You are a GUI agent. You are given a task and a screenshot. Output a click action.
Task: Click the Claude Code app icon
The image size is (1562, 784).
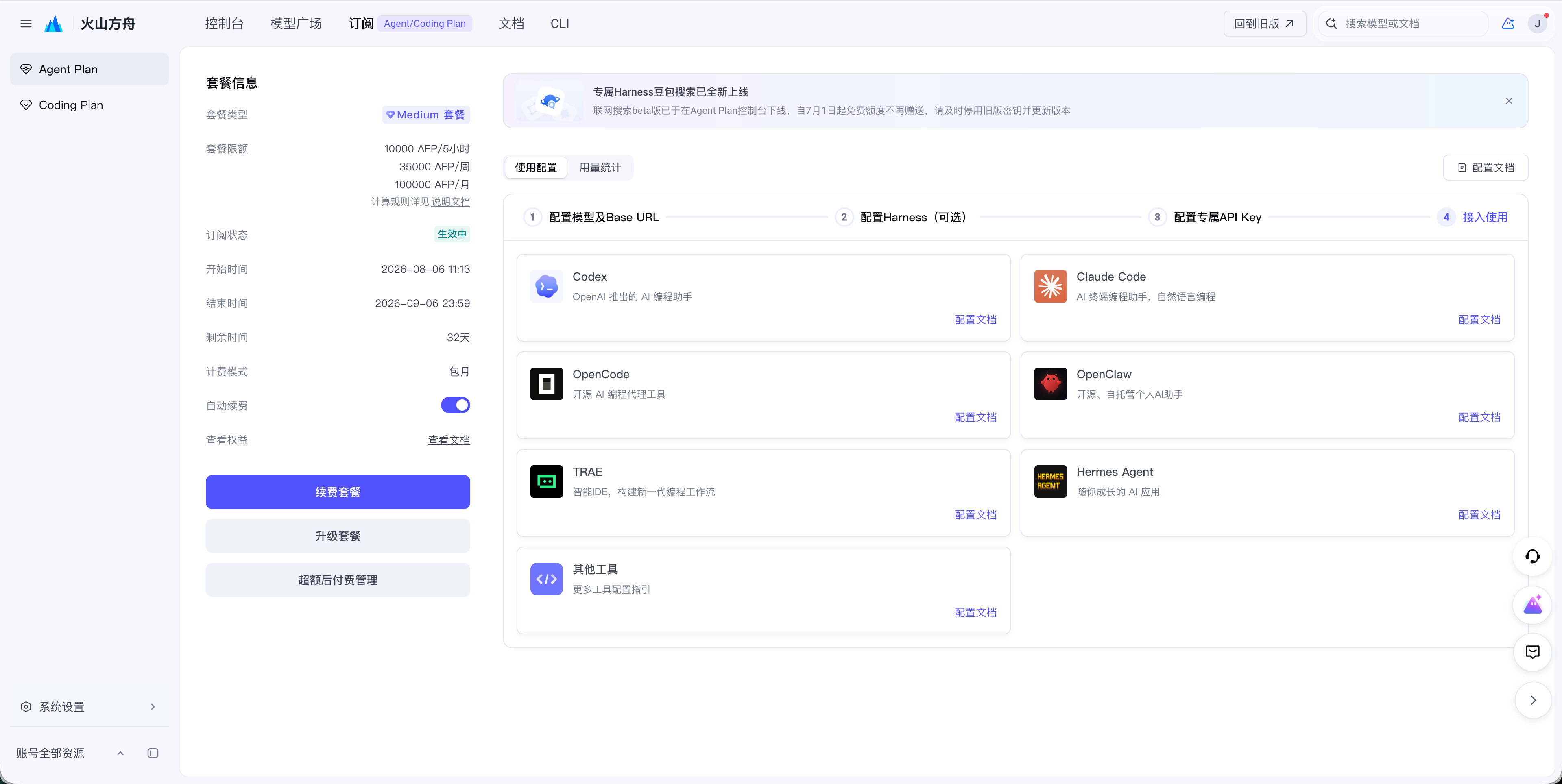[1050, 286]
